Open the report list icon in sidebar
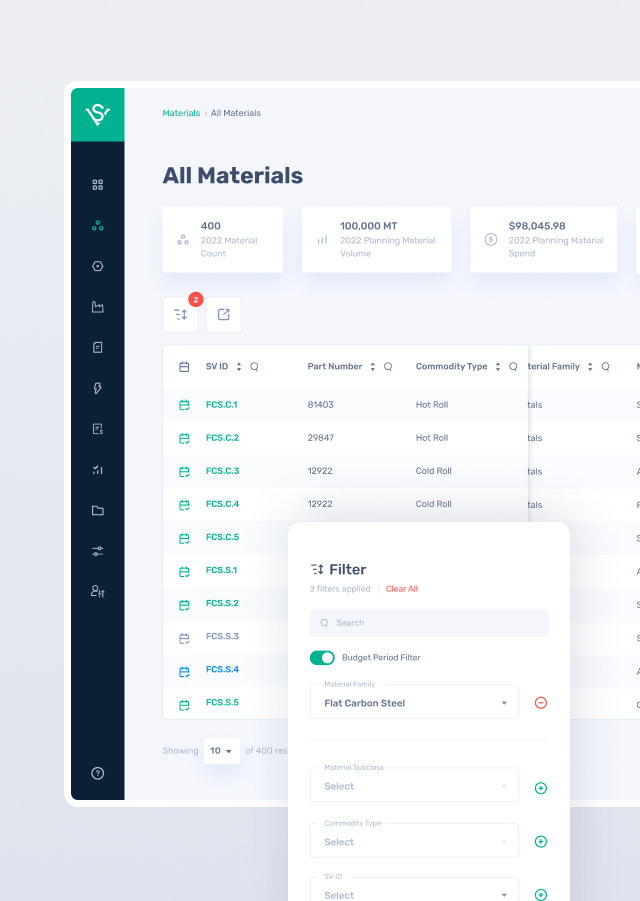This screenshot has height=901, width=640. click(x=98, y=429)
